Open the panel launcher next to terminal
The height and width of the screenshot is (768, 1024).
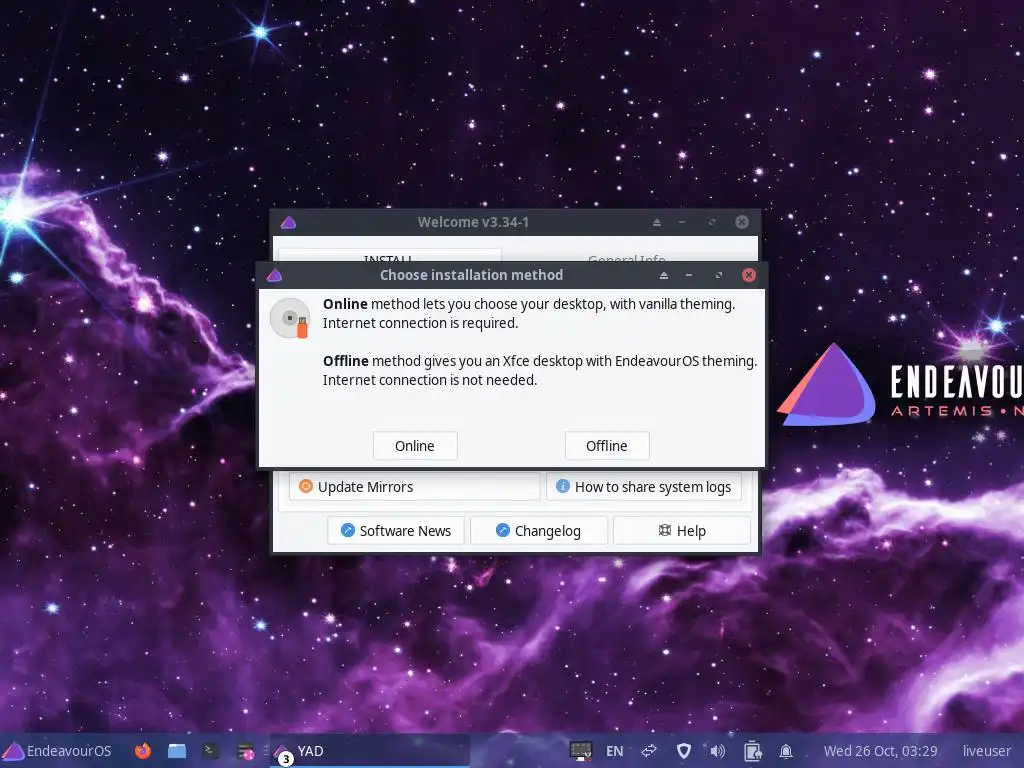click(246, 751)
